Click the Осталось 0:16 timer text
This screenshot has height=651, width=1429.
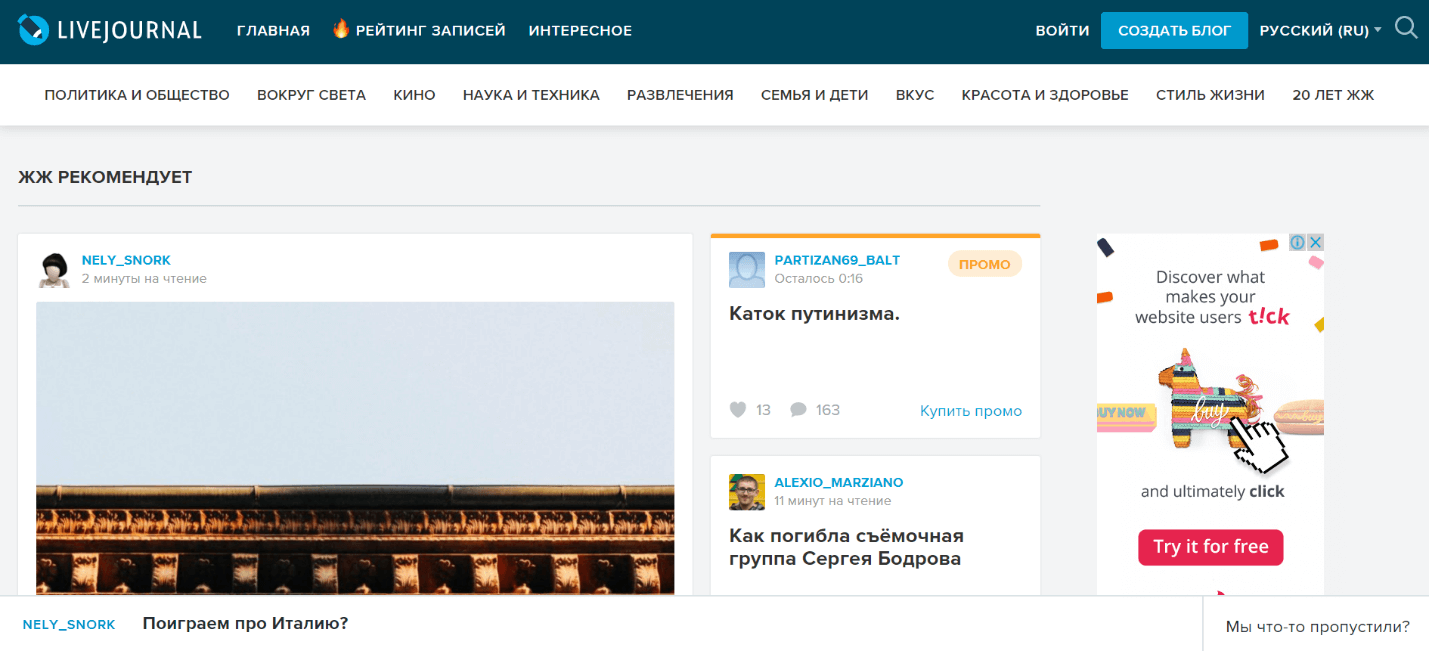819,279
